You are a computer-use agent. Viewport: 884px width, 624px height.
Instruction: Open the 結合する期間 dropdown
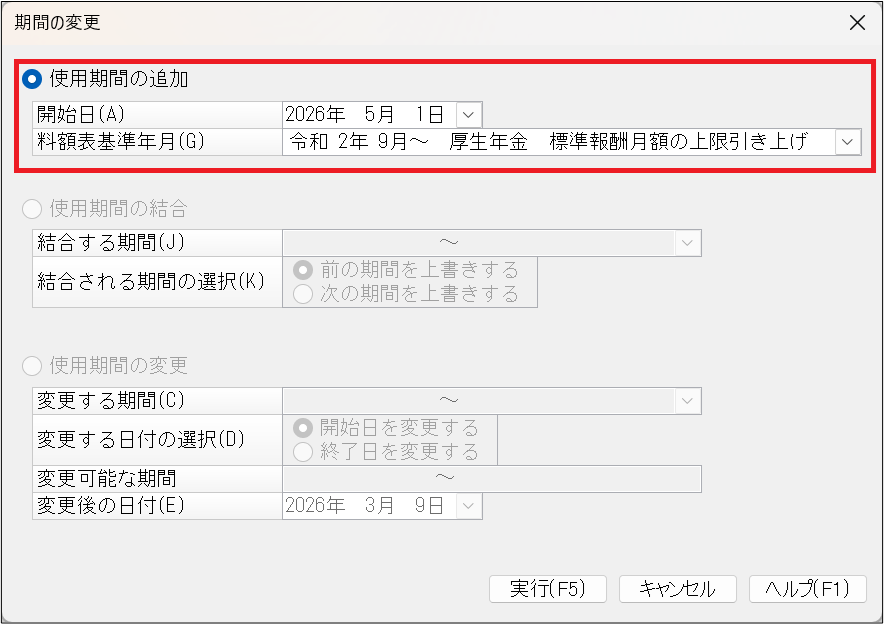point(688,242)
